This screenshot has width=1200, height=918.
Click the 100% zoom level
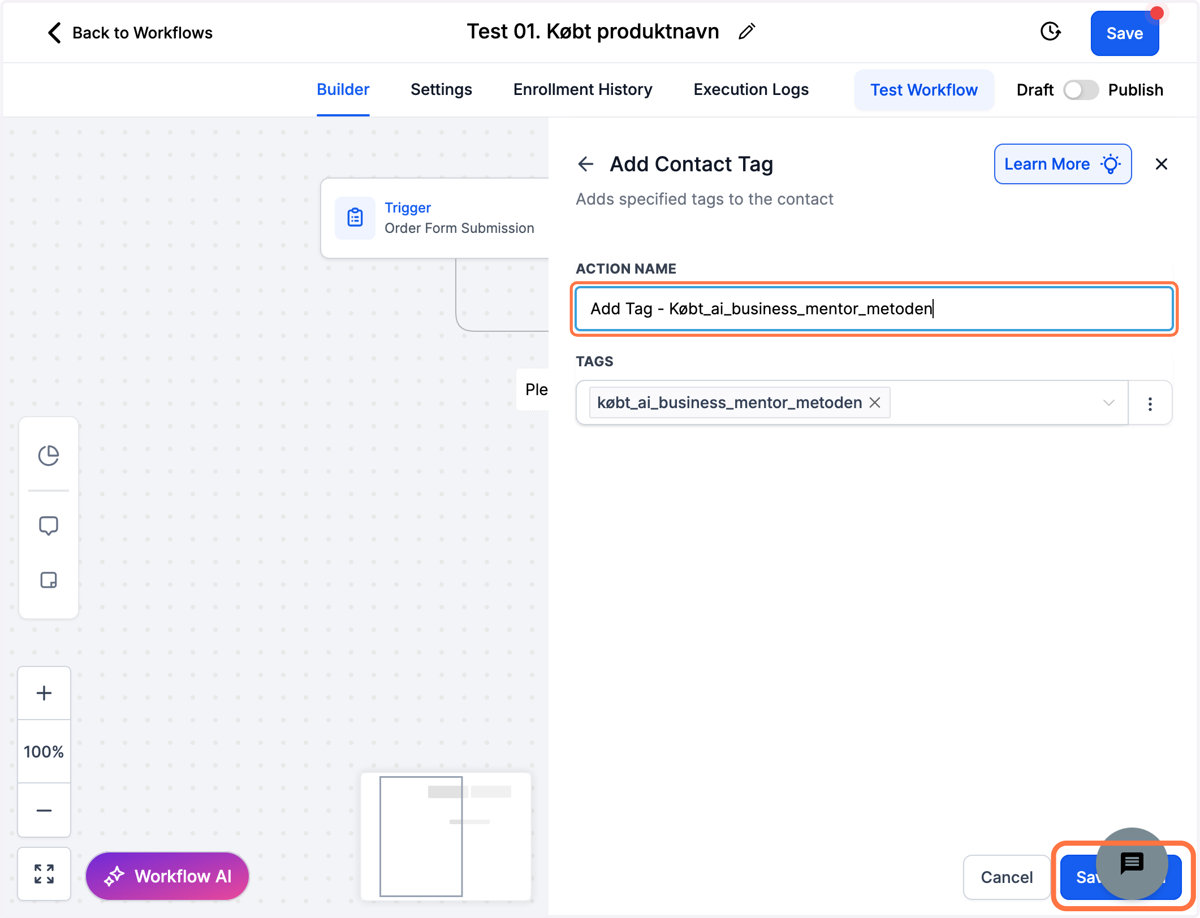(x=44, y=751)
